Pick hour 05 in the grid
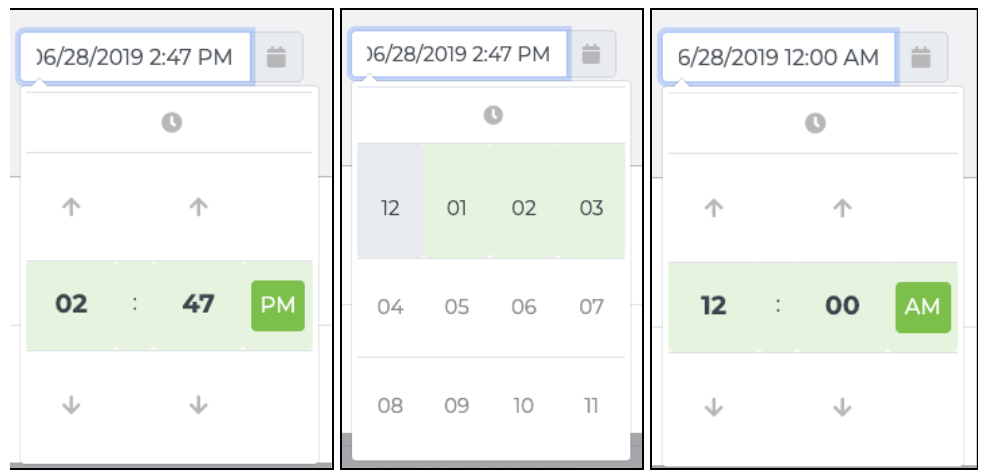 point(457,307)
